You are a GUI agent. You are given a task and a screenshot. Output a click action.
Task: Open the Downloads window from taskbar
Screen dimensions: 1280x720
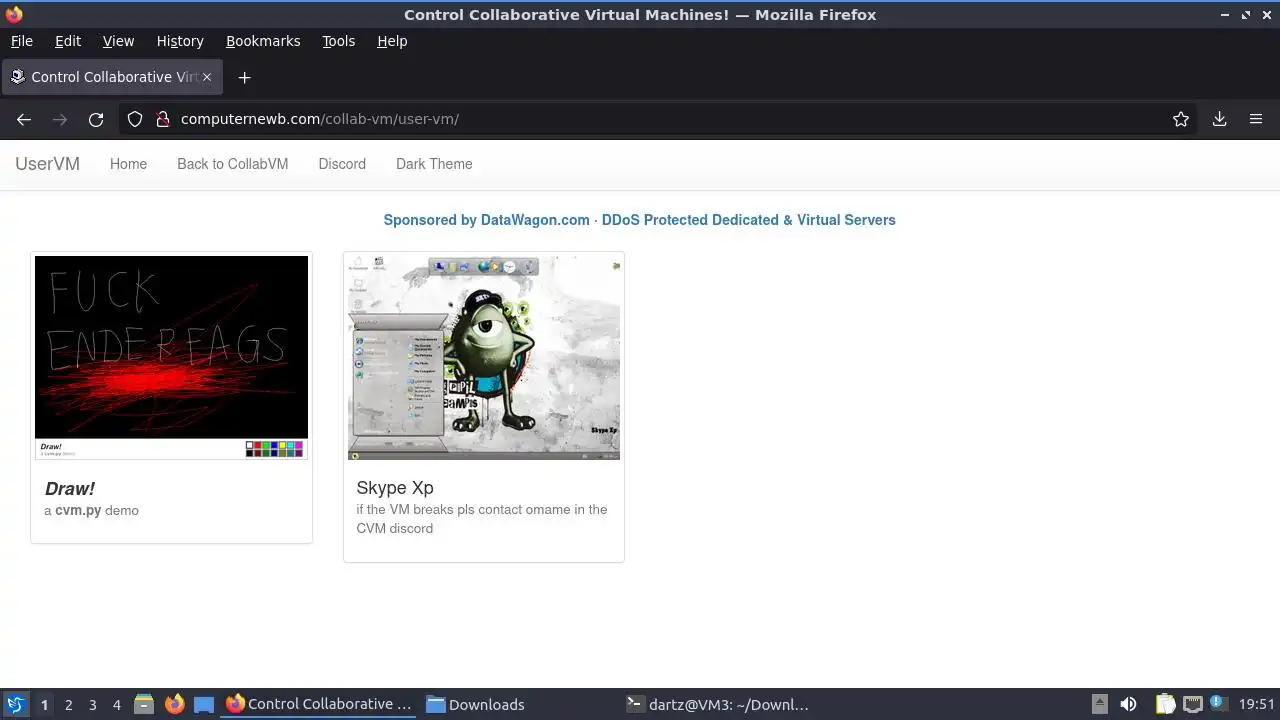tap(519, 704)
